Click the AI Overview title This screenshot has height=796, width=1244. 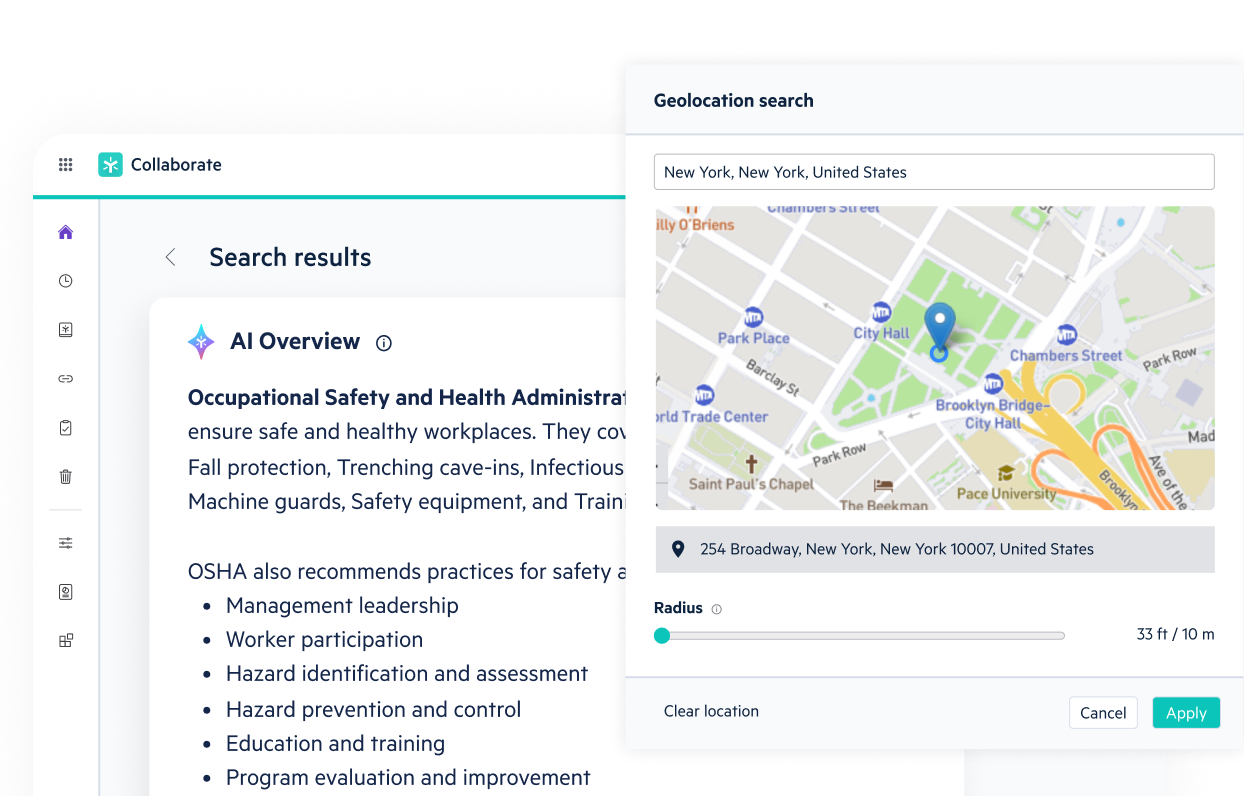coord(295,341)
